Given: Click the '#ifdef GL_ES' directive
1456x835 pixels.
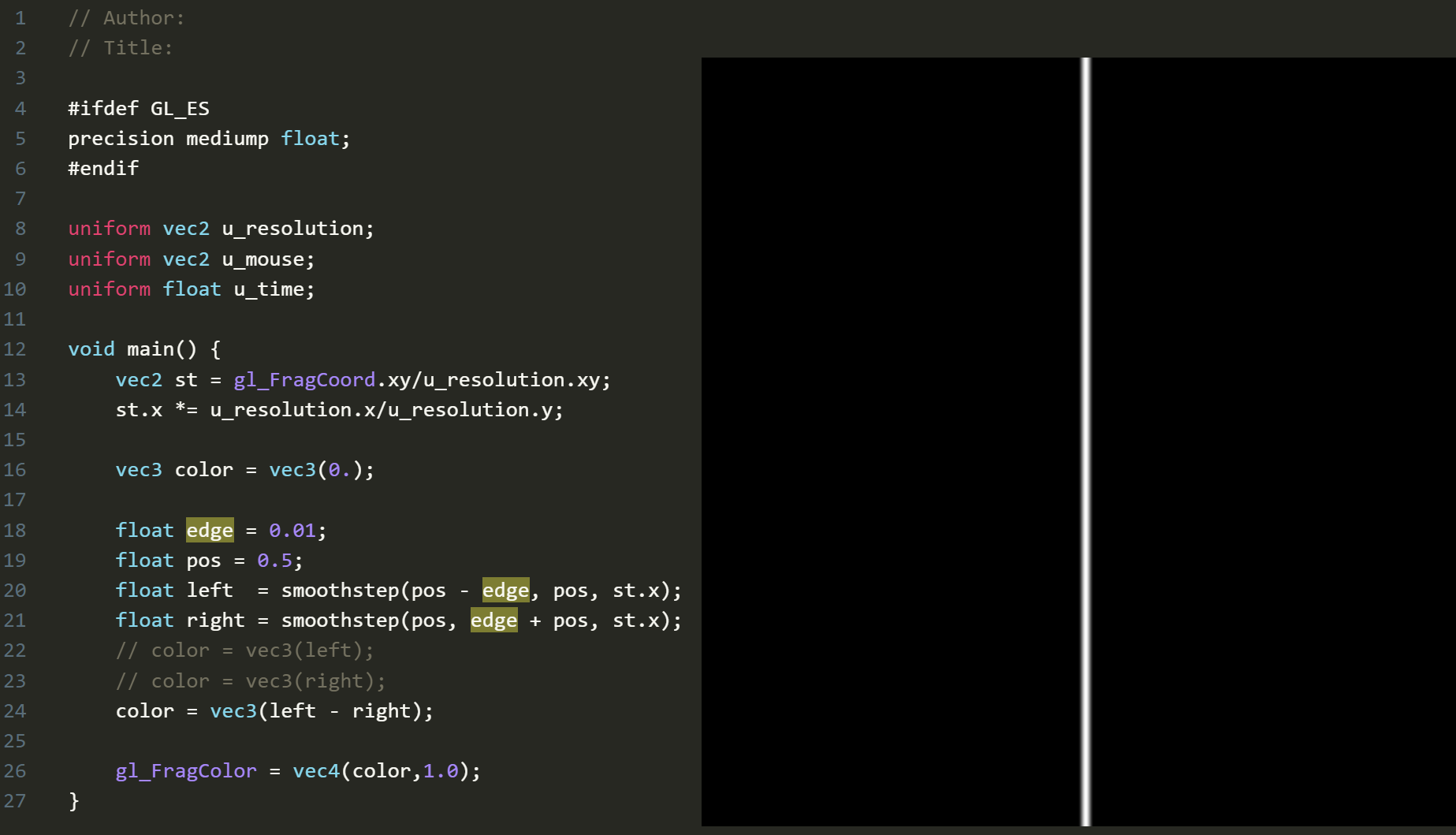Looking at the screenshot, I should coord(139,109).
